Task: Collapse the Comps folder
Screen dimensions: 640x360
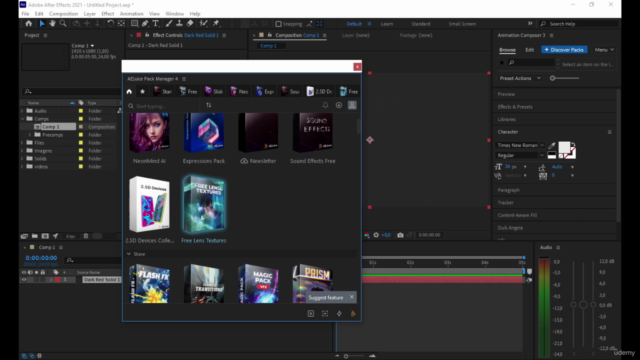Action: coord(22,119)
